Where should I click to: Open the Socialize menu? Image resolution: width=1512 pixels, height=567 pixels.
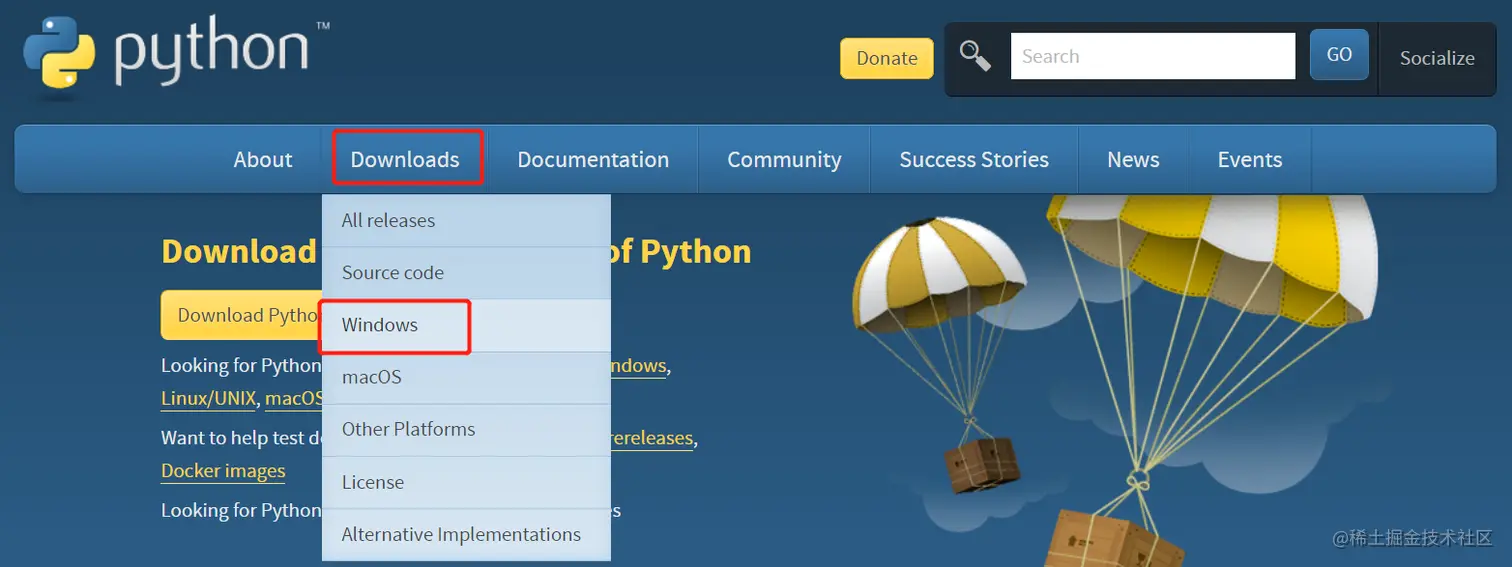point(1437,58)
